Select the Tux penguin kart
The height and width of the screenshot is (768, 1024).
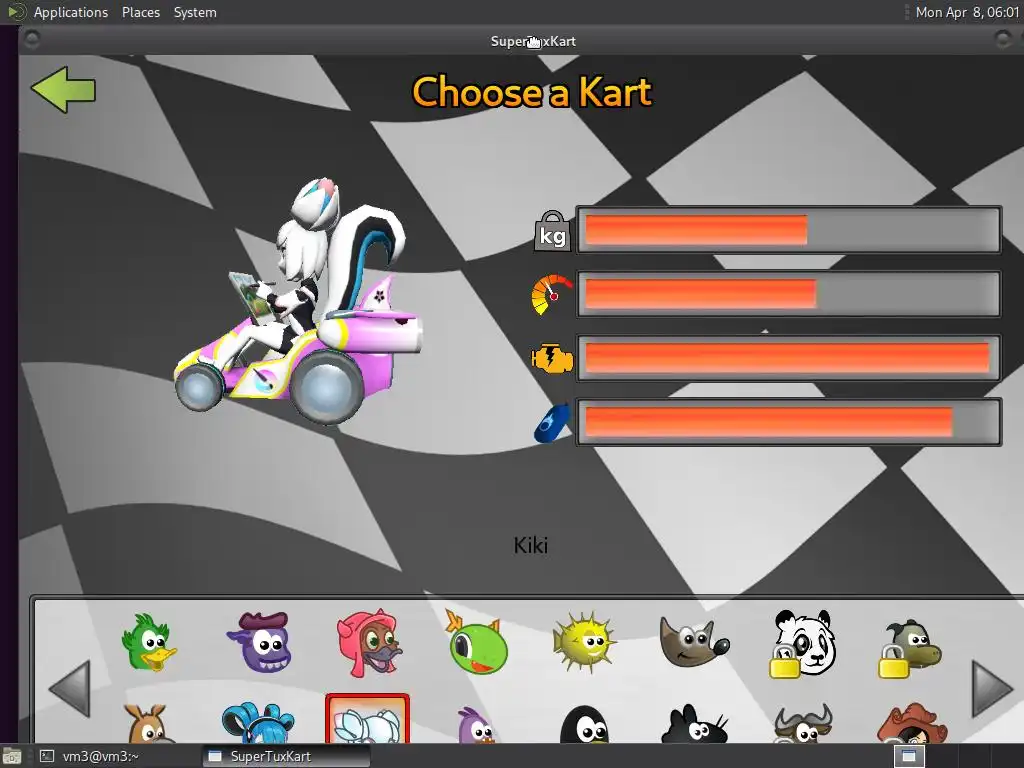pyautogui.click(x=584, y=724)
